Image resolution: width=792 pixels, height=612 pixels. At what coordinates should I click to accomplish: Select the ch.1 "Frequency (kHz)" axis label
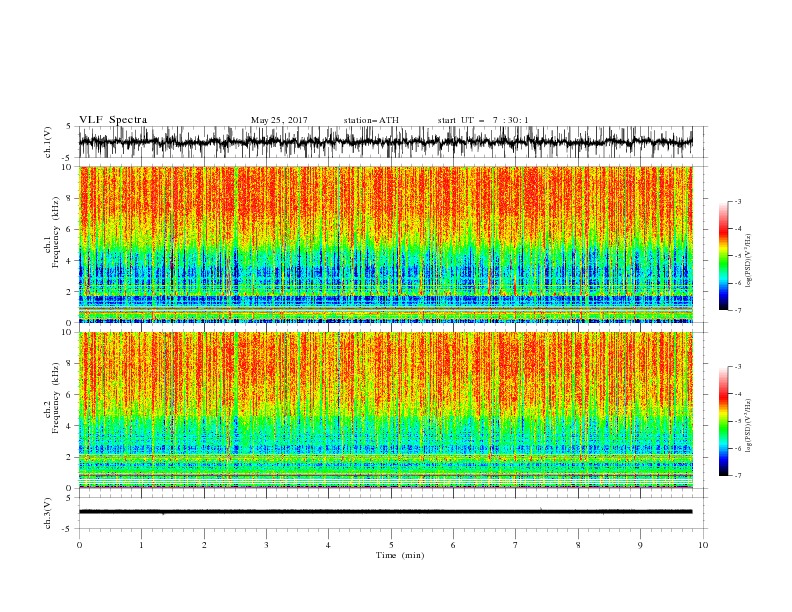coord(55,233)
